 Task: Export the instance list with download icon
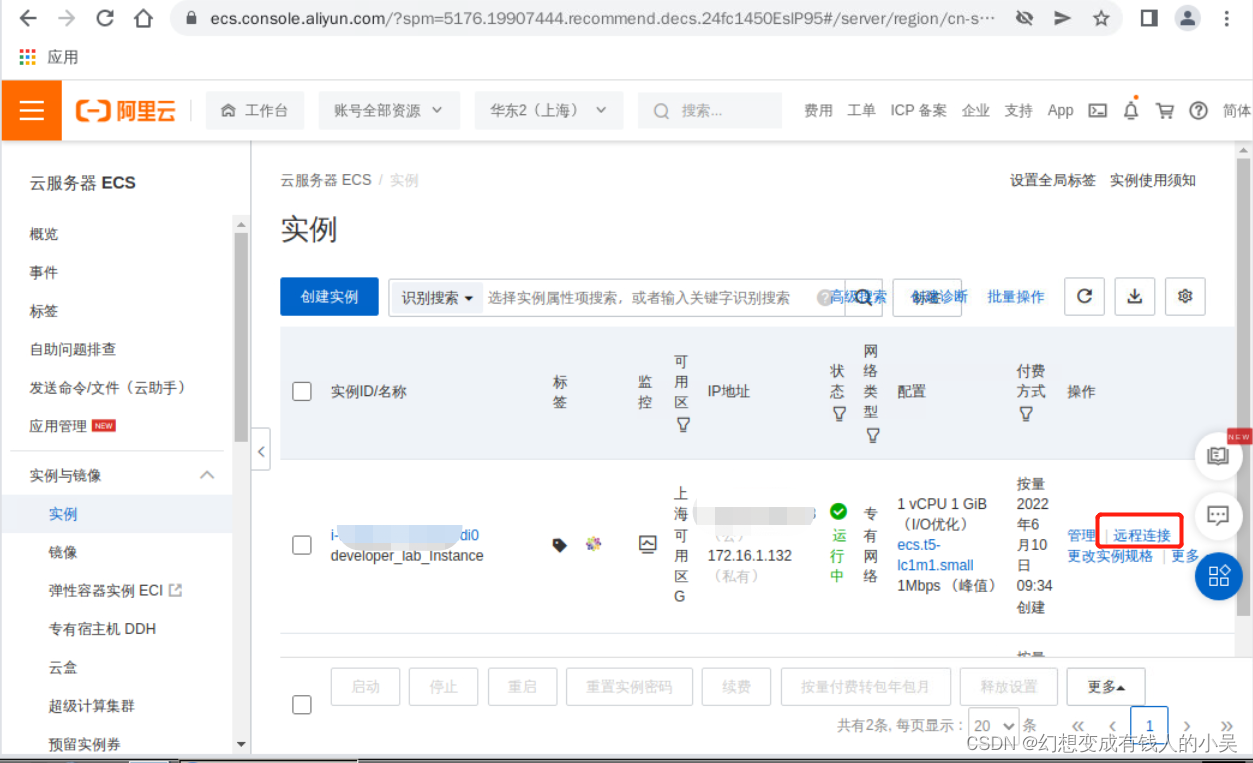(1135, 296)
